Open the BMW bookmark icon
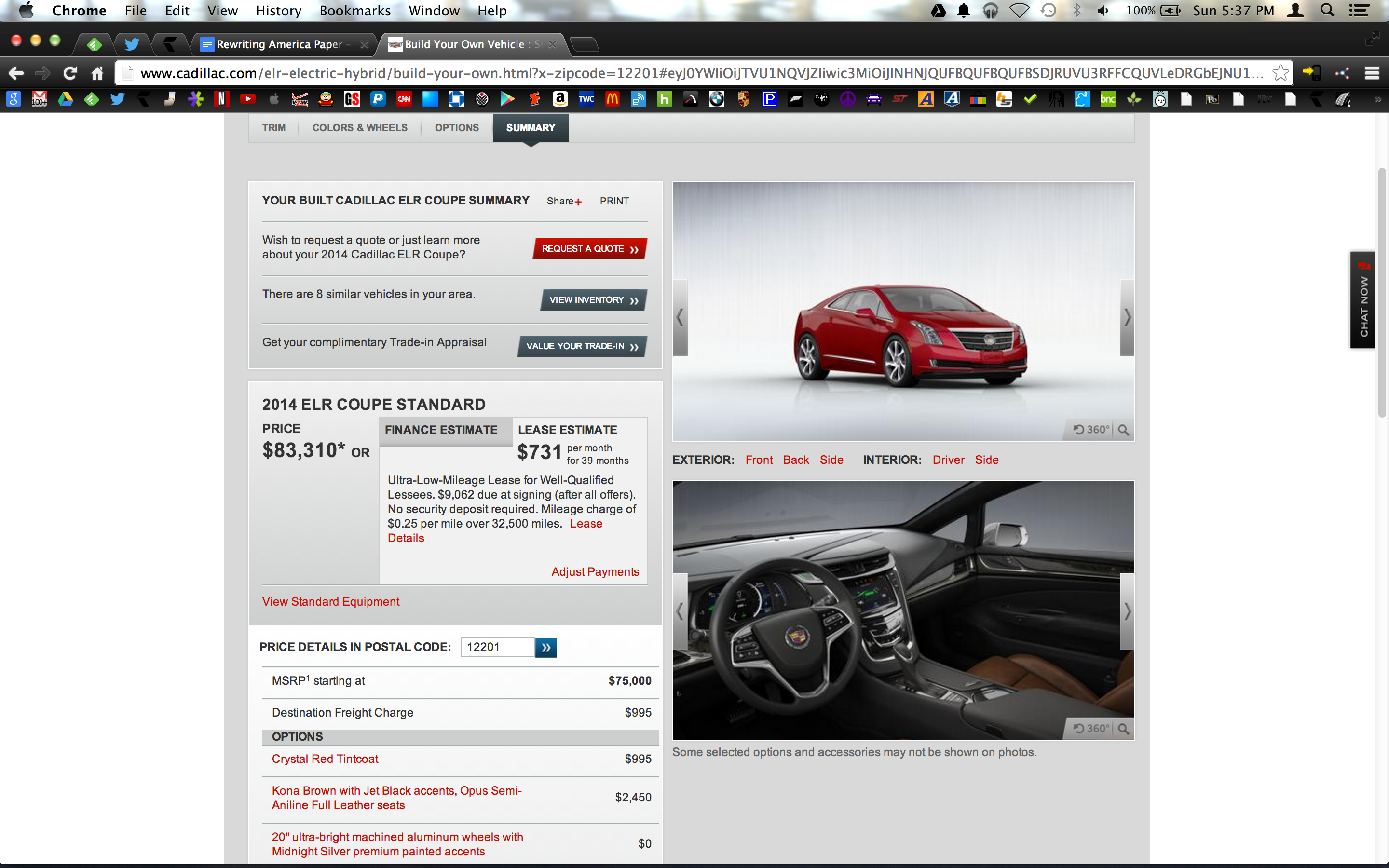The height and width of the screenshot is (868, 1389). 716,99
